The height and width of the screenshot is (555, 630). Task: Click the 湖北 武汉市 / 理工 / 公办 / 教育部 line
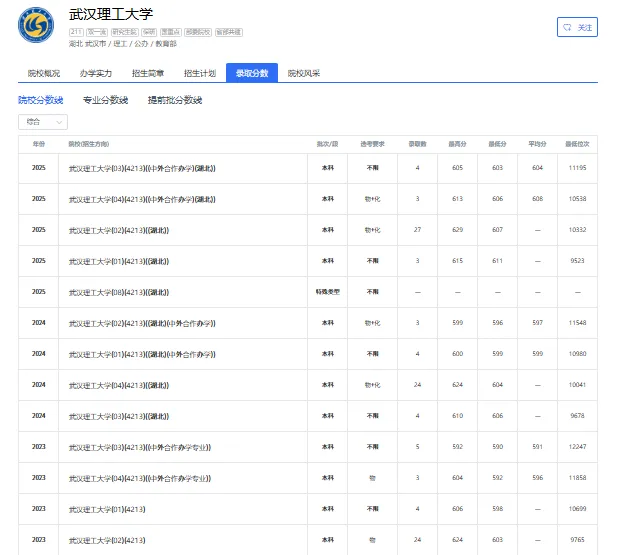[123, 43]
